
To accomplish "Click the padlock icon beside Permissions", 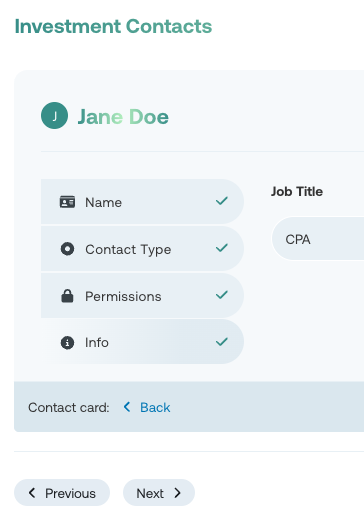I will tap(67, 296).
